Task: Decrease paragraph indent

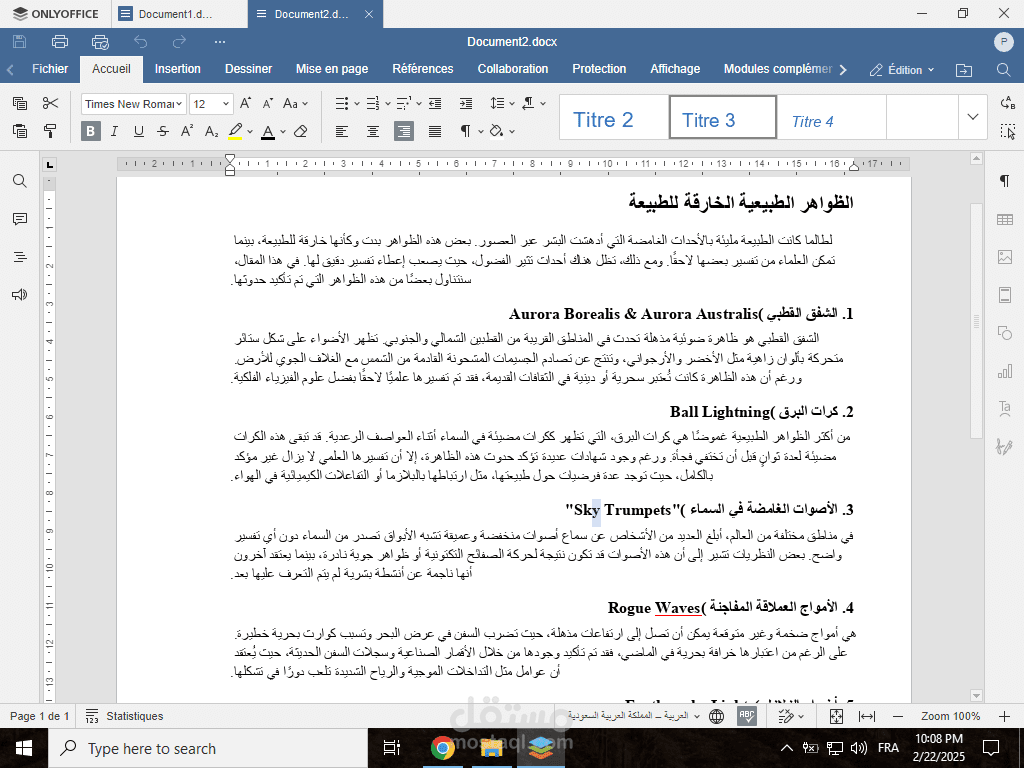Action: click(x=435, y=103)
